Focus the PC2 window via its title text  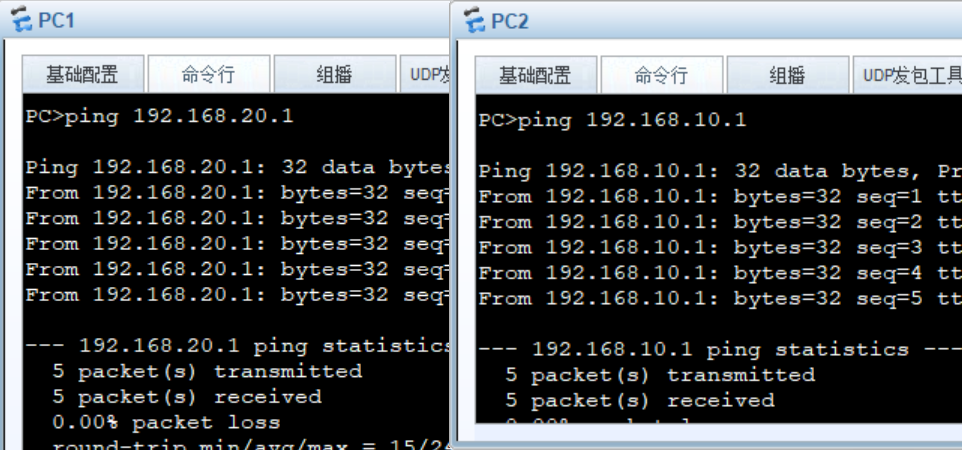(510, 21)
